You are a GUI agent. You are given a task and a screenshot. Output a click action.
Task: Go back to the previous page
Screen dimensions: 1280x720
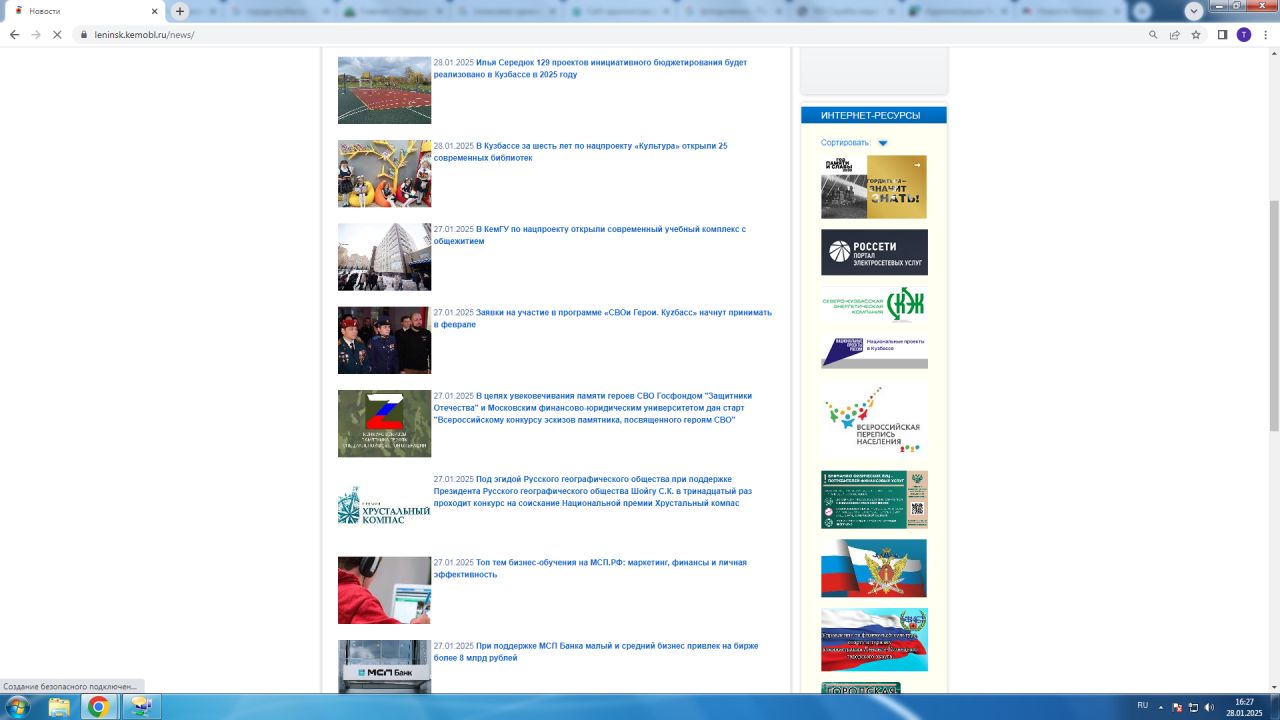[x=14, y=34]
